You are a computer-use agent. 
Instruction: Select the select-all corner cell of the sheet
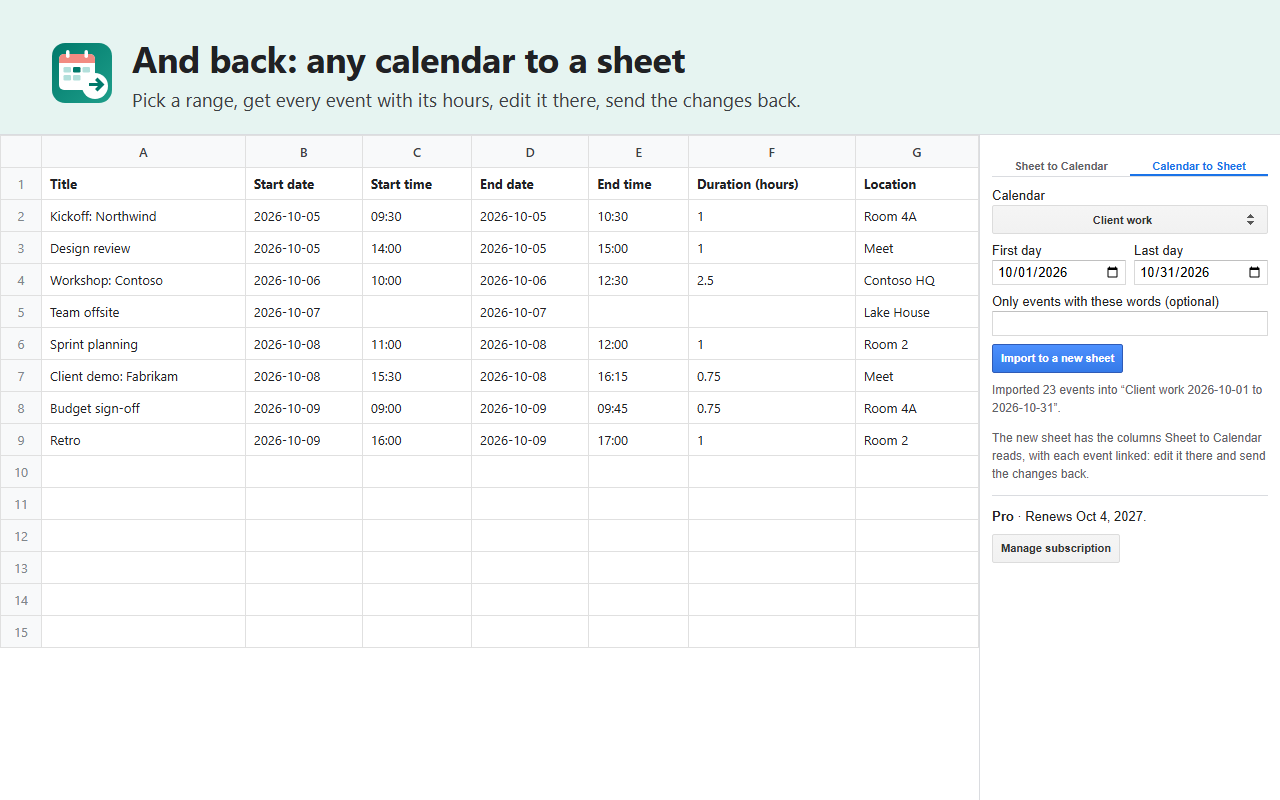point(21,152)
